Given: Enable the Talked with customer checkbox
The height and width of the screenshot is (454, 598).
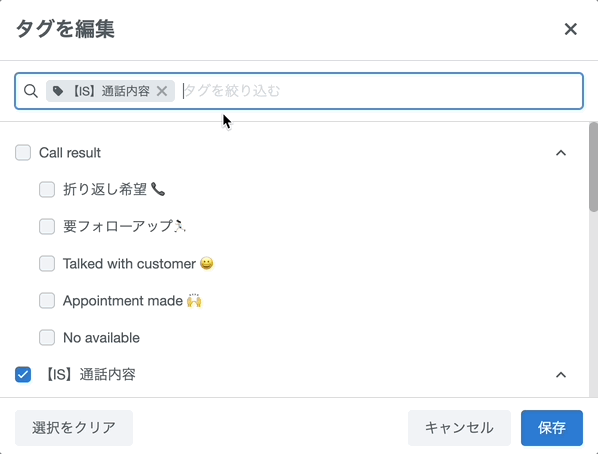Looking at the screenshot, I should (47, 264).
